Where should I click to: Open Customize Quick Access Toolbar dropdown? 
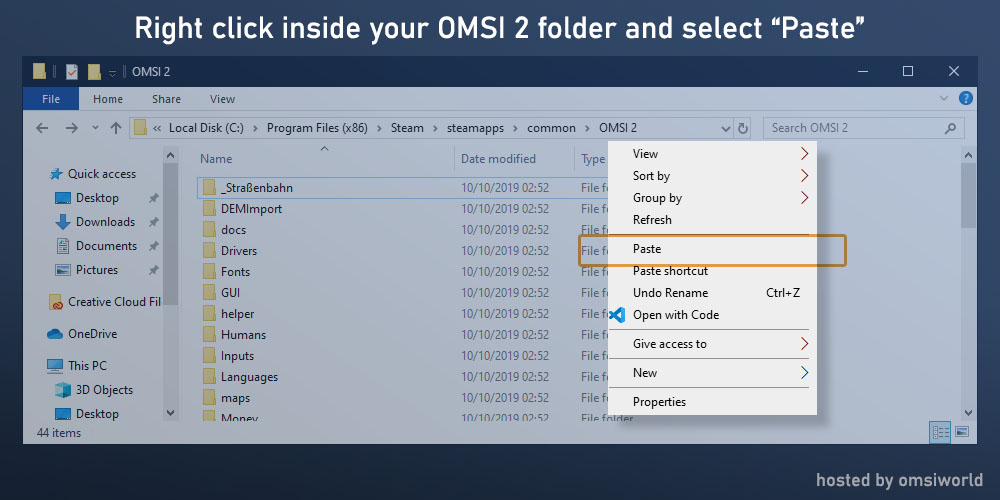[x=112, y=73]
